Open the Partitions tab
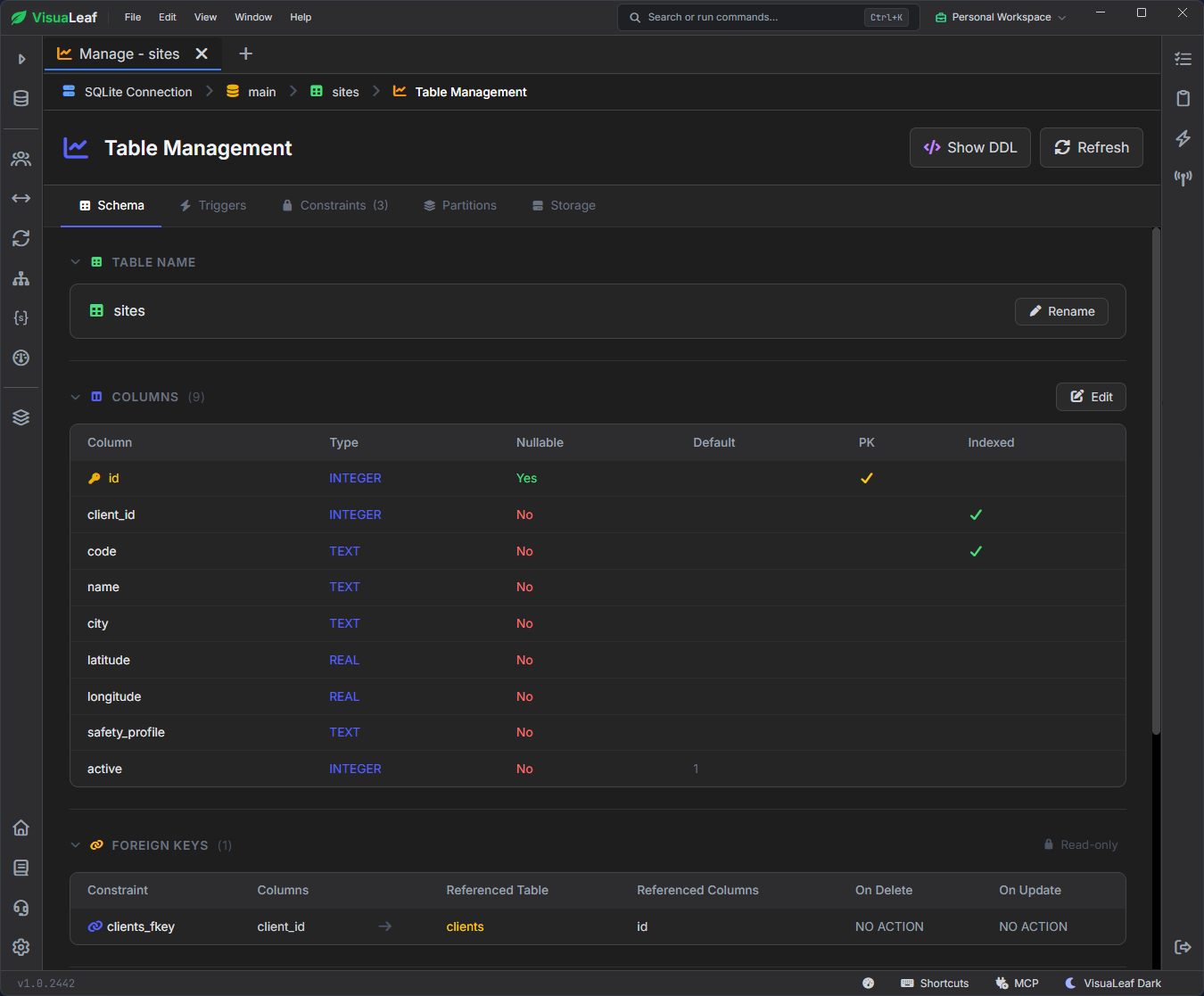The width and height of the screenshot is (1204, 996). [460, 205]
